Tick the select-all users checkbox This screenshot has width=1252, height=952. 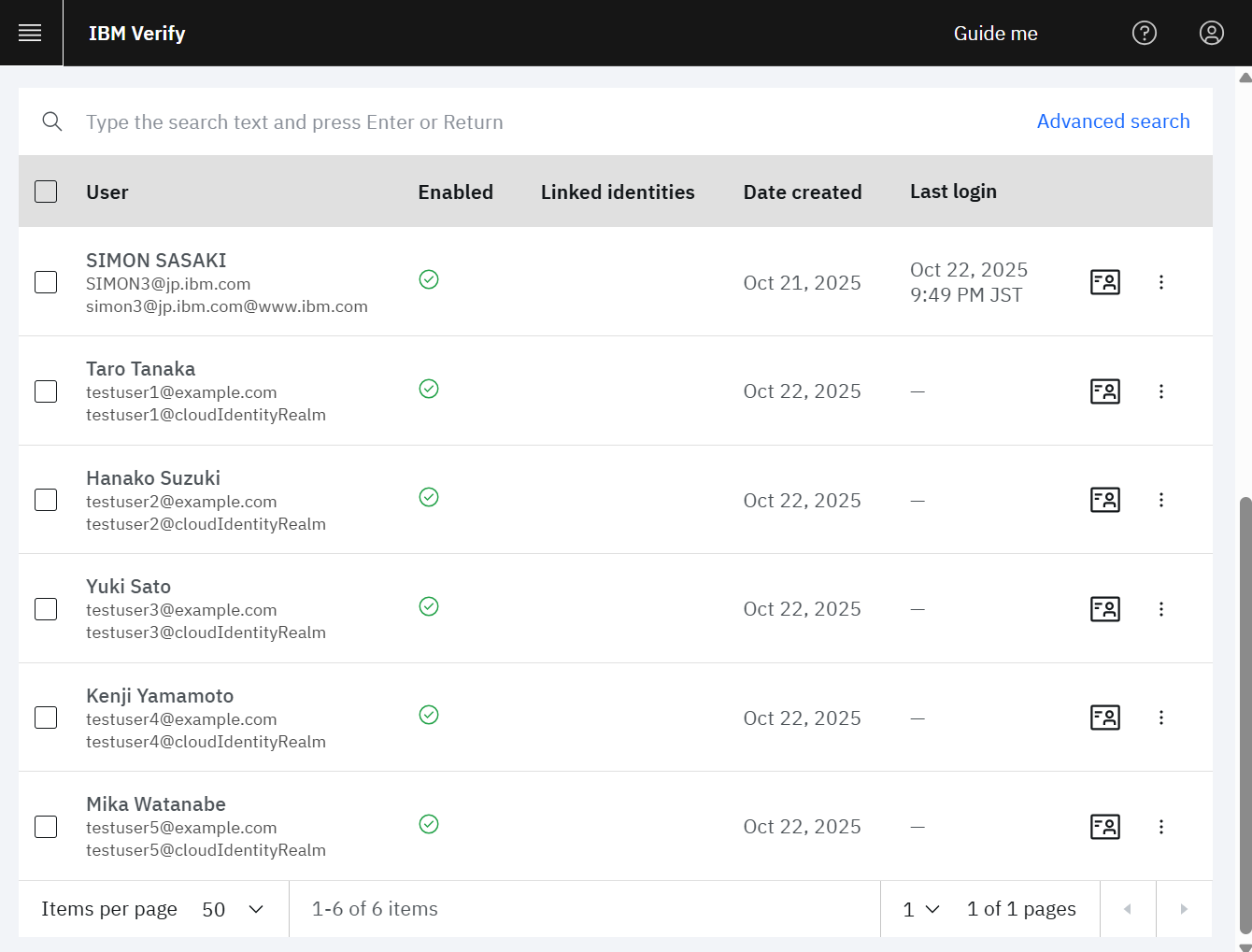(x=46, y=192)
